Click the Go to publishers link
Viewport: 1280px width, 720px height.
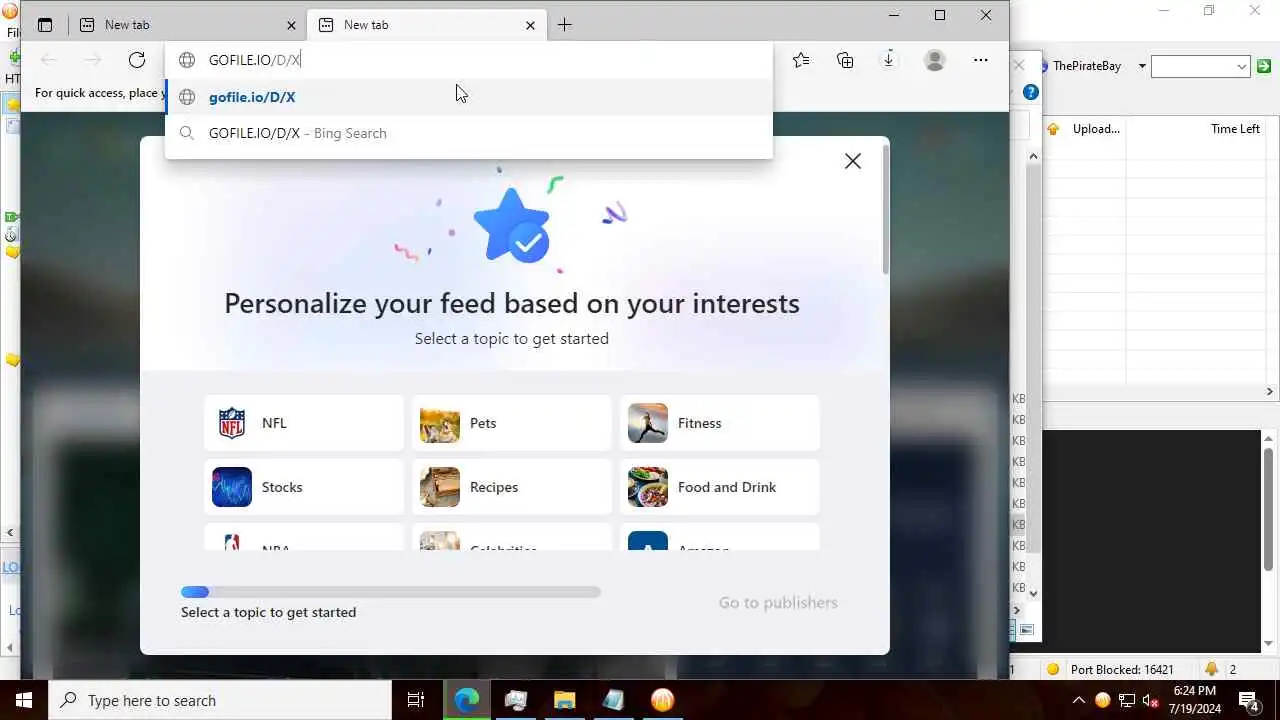(x=778, y=602)
